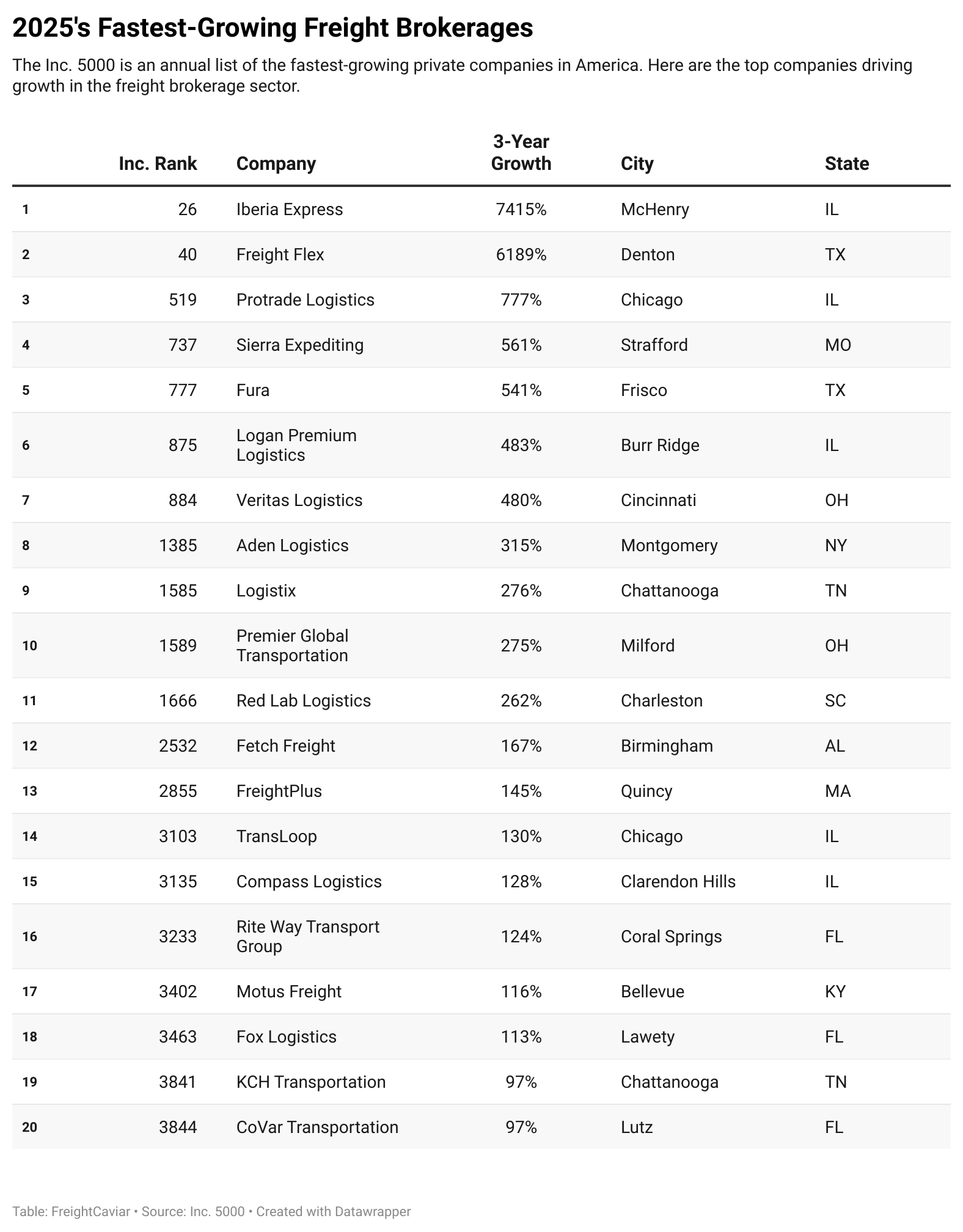
Task: Click the 'Source: Inc. 5000' footer text
Action: [193, 1211]
